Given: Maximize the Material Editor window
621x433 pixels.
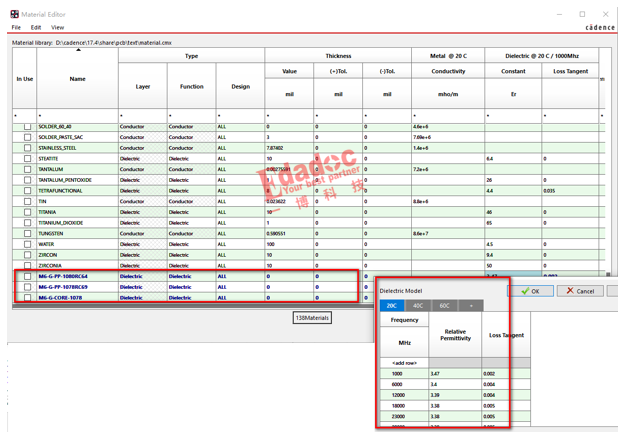Looking at the screenshot, I should (582, 14).
